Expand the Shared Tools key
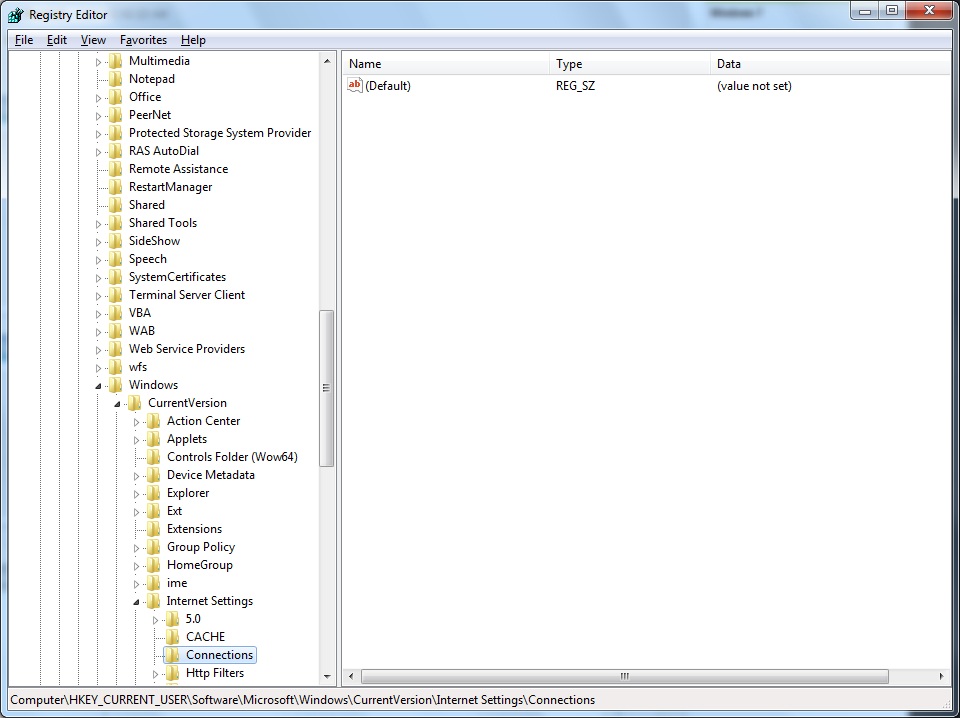This screenshot has width=960, height=718. tap(98, 224)
